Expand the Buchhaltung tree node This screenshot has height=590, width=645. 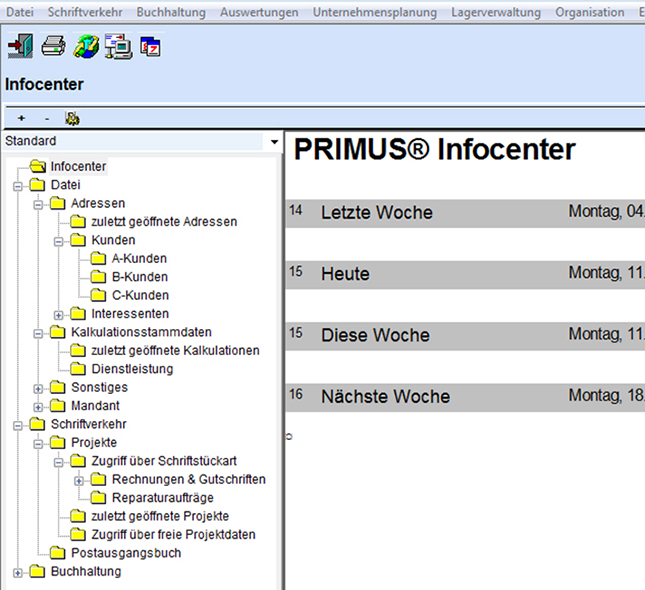point(18,572)
